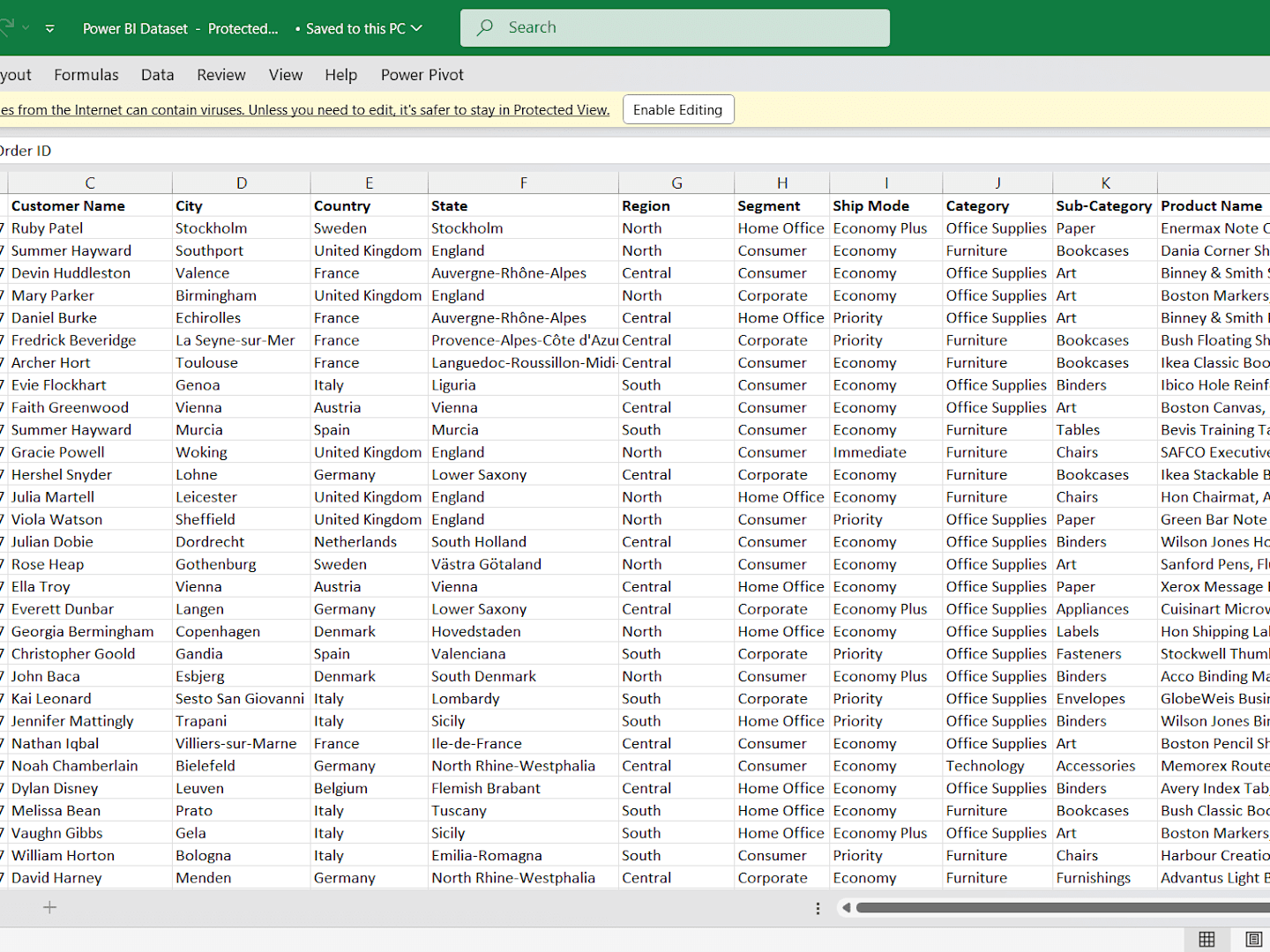Select the Liguria state cell
The height and width of the screenshot is (952, 1270).
(524, 385)
